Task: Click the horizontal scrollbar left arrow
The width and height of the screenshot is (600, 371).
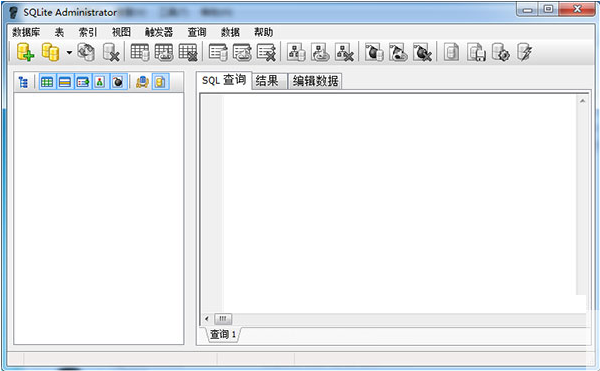Action: pos(207,319)
